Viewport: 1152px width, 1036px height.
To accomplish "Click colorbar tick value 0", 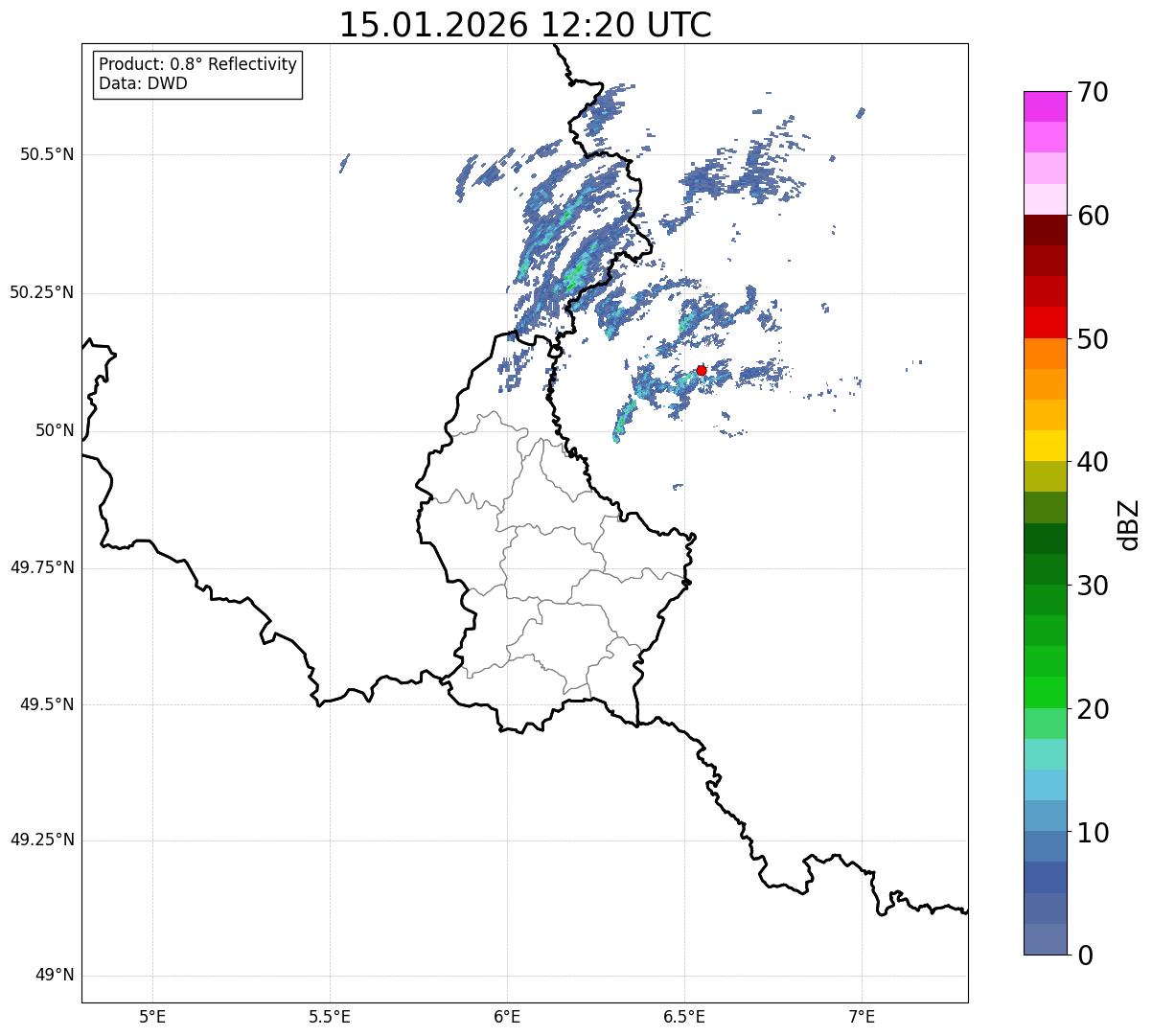I will (1085, 955).
